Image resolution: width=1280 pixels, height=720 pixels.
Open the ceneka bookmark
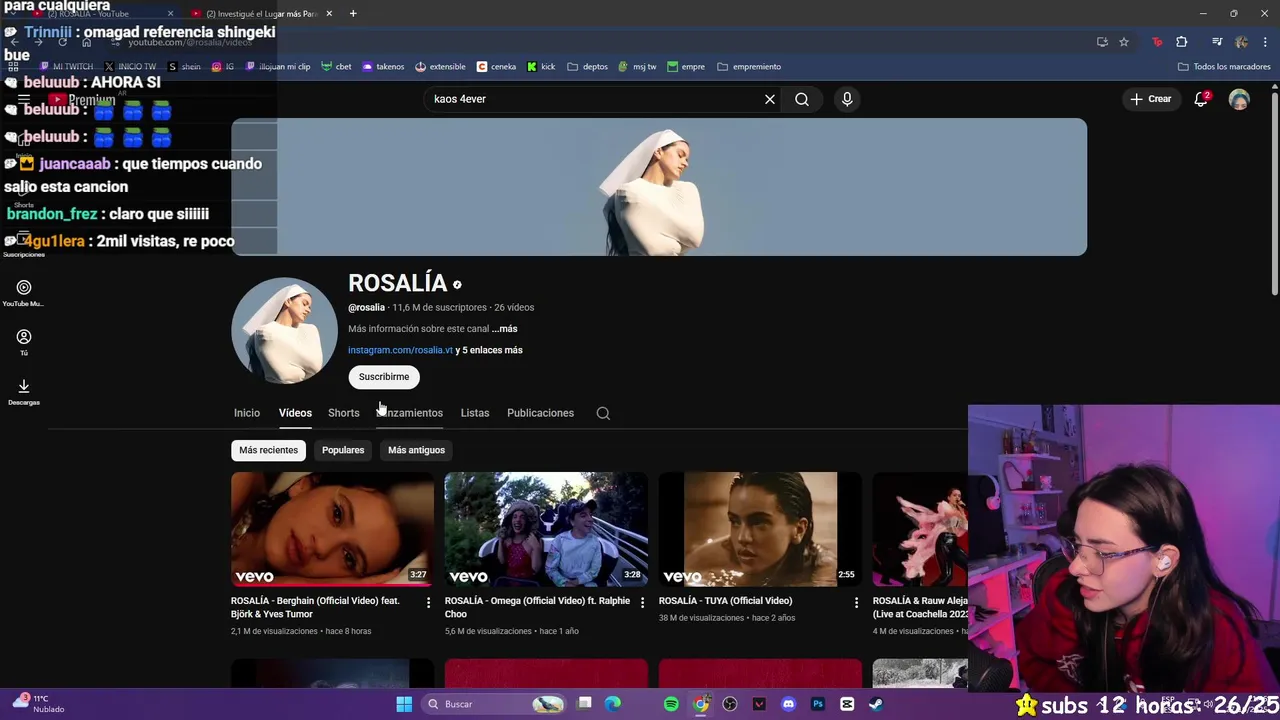pos(496,67)
